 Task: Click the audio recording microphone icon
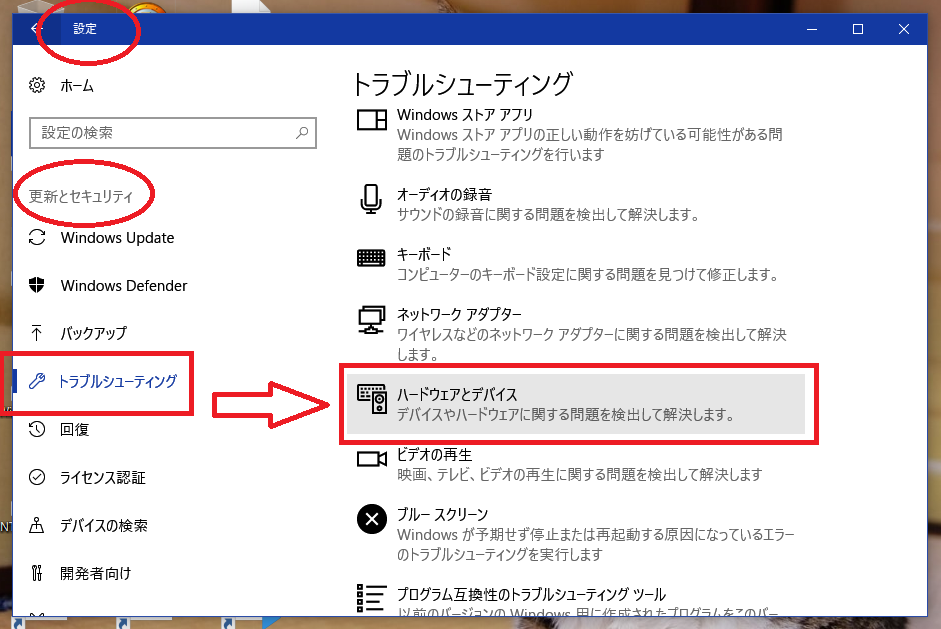[371, 199]
